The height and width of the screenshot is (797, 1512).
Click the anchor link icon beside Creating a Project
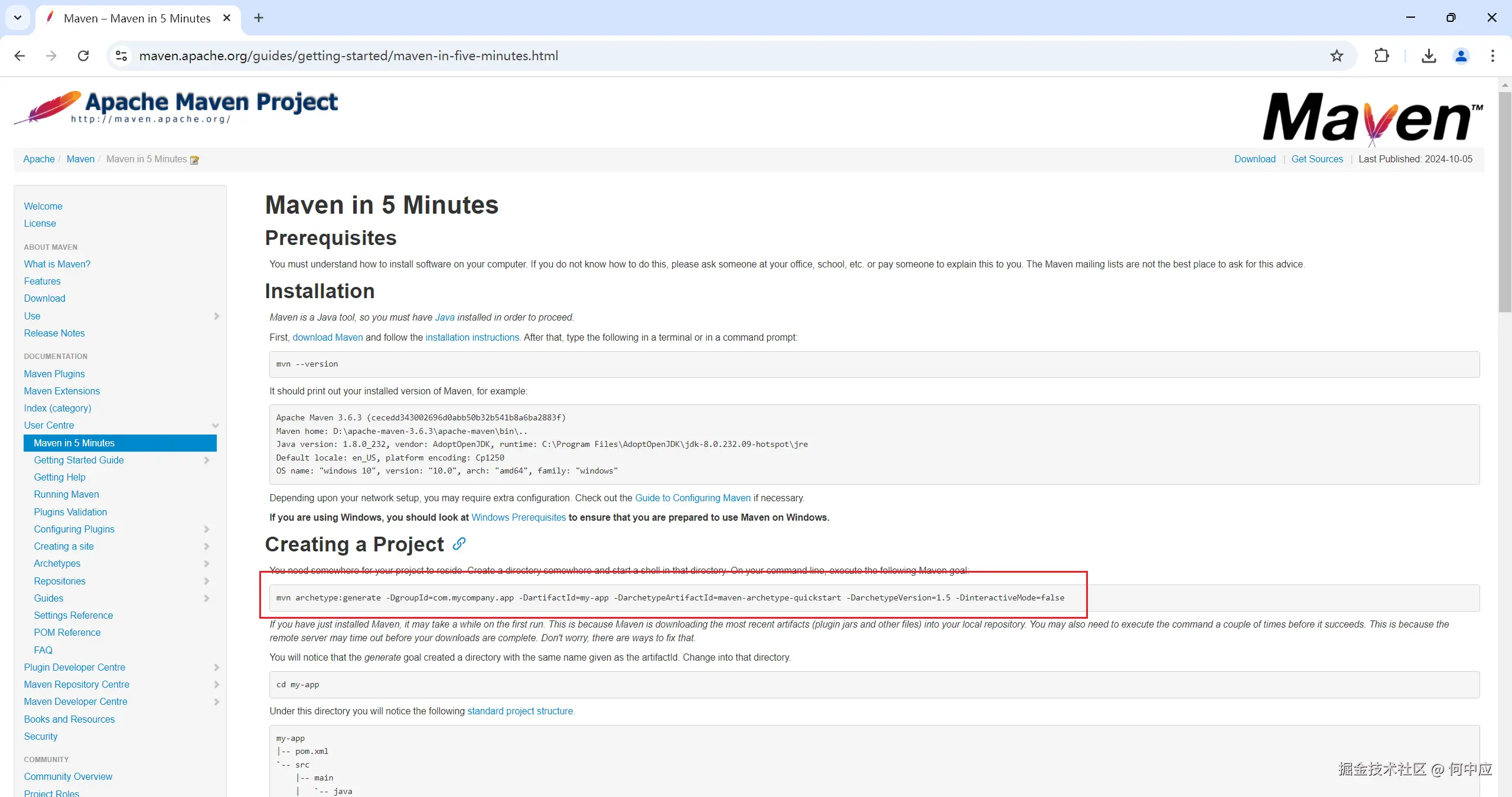459,544
